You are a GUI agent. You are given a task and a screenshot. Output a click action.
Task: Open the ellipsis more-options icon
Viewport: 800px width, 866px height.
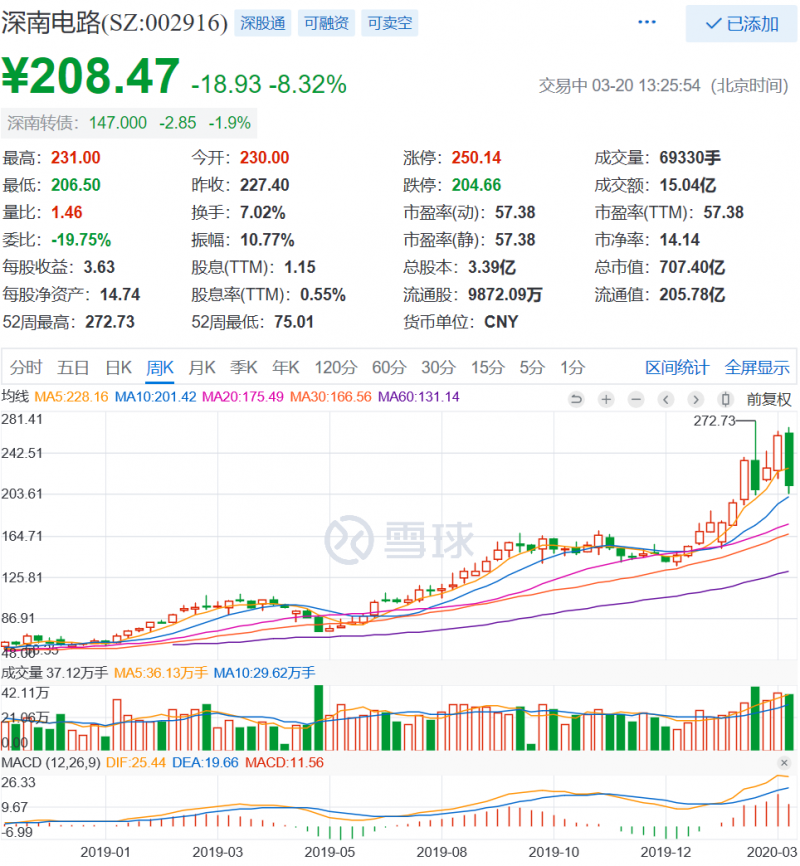[646, 20]
